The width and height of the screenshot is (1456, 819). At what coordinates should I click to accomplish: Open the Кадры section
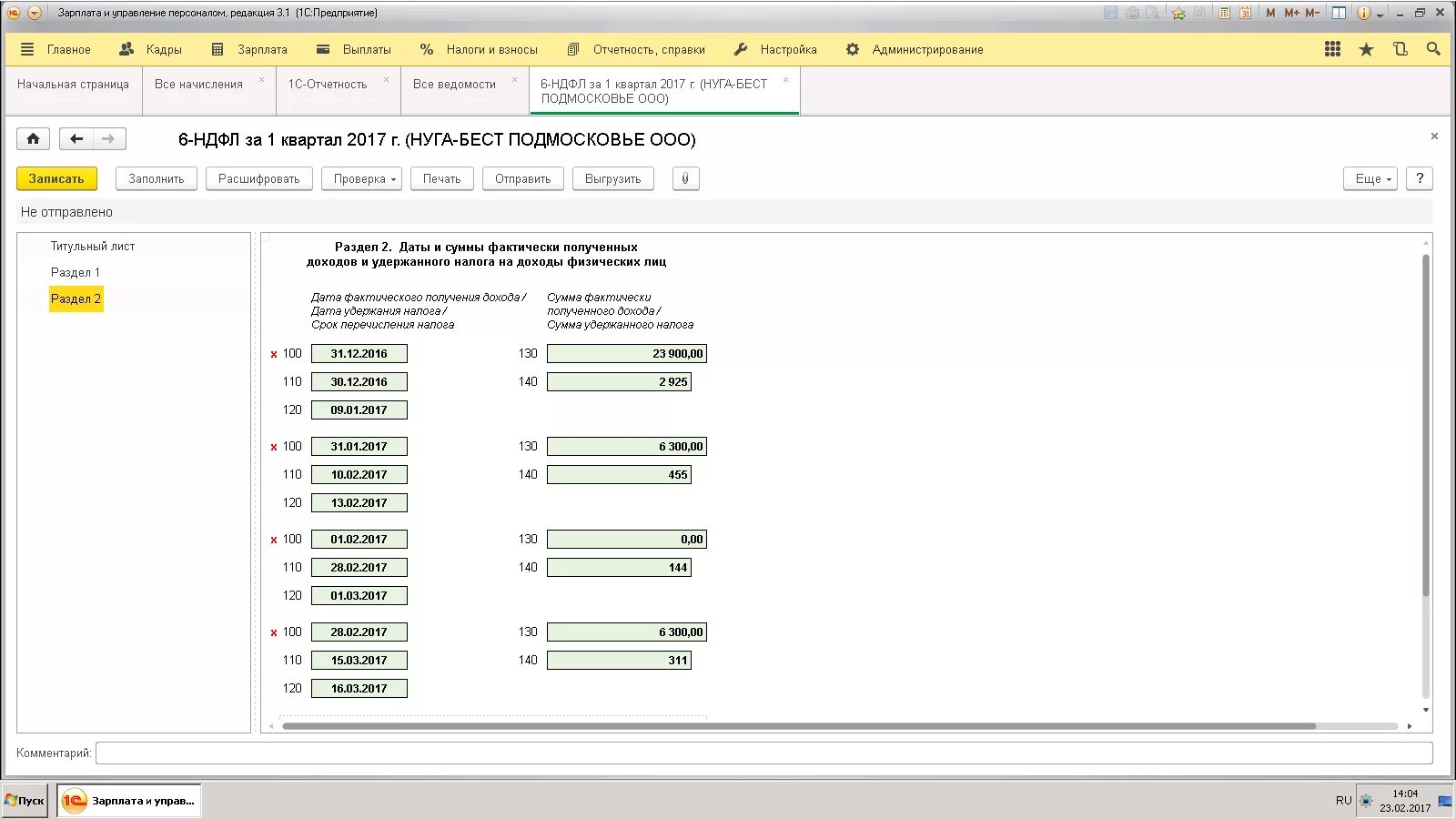(151, 49)
